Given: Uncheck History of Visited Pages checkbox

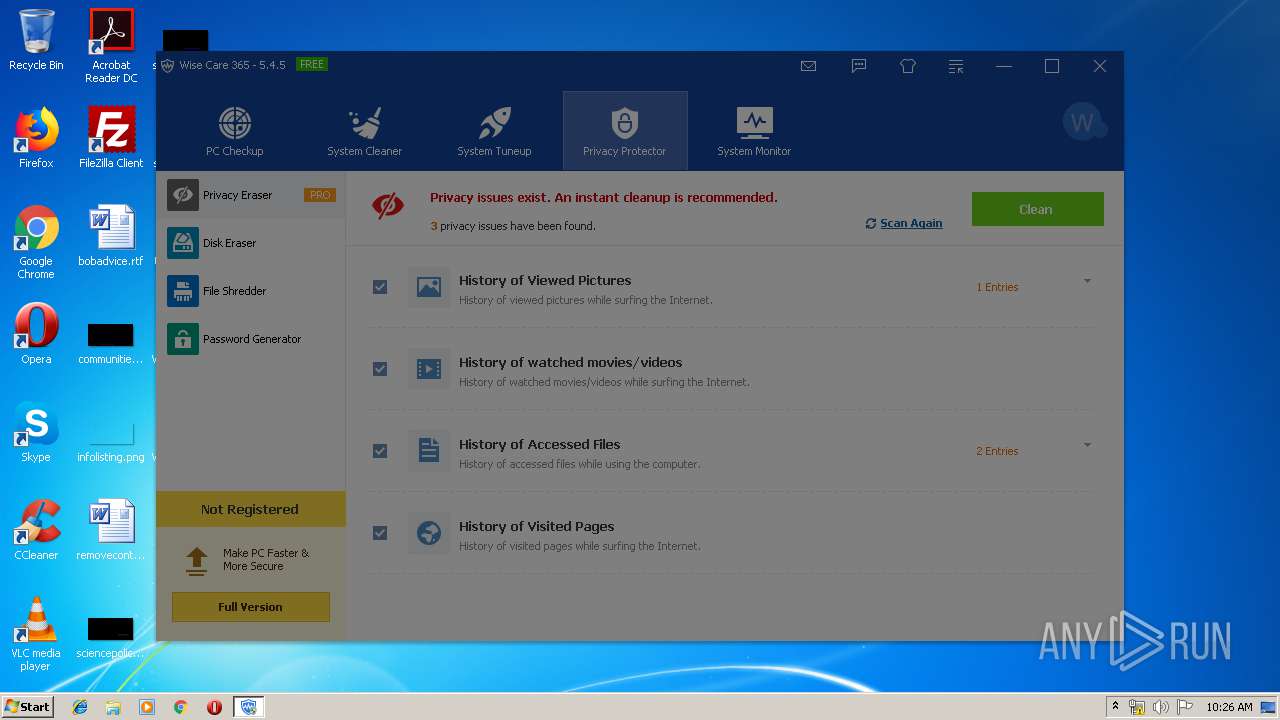Looking at the screenshot, I should click(x=380, y=533).
